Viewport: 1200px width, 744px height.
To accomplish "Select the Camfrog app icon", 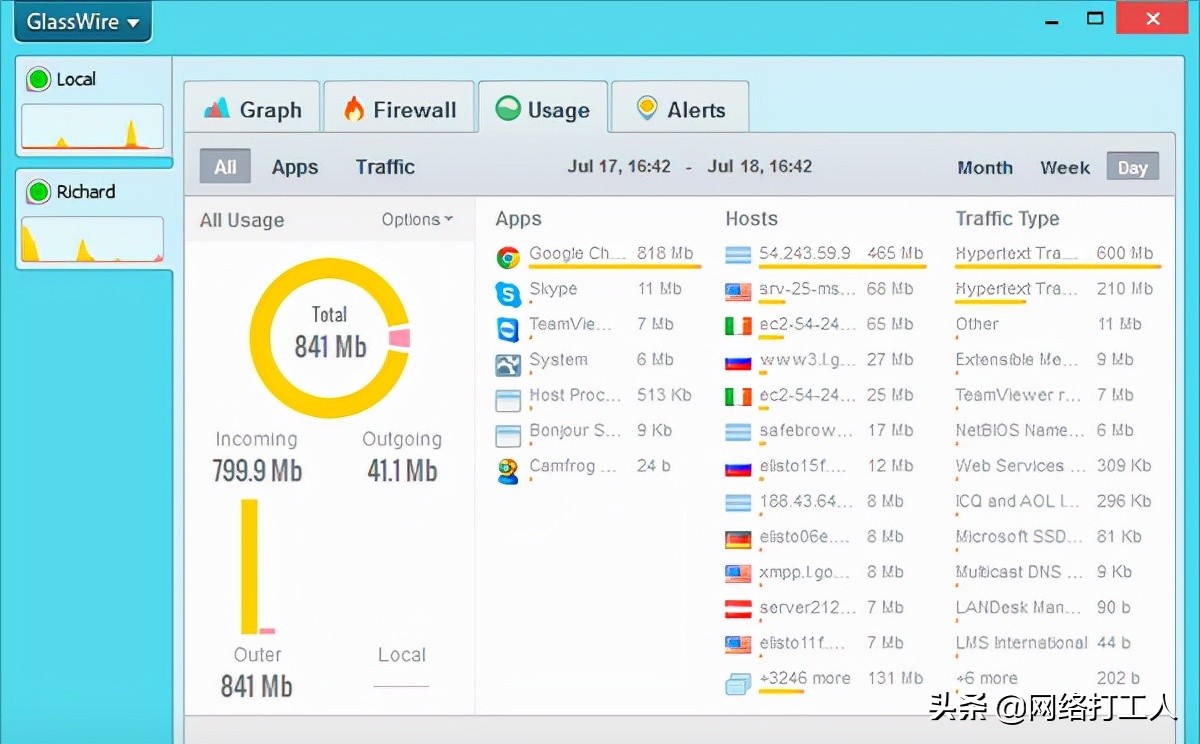I will coord(508,466).
